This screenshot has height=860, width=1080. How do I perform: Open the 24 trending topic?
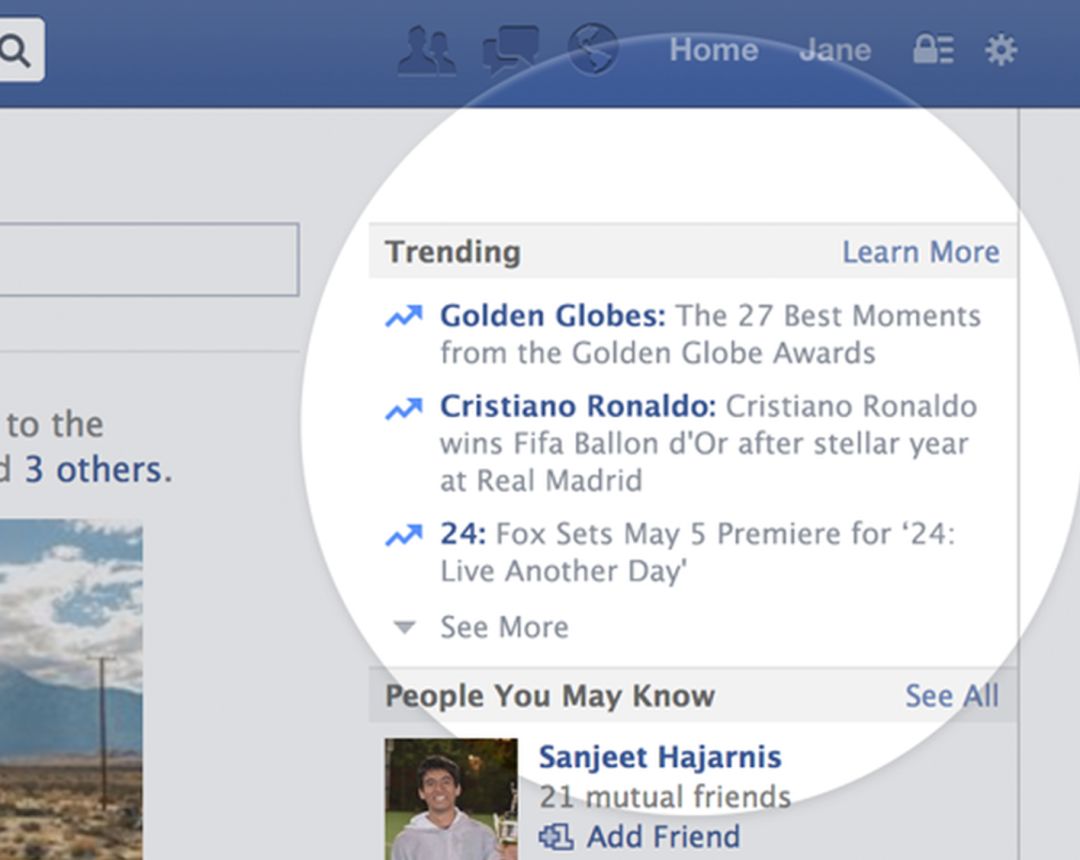pos(462,534)
